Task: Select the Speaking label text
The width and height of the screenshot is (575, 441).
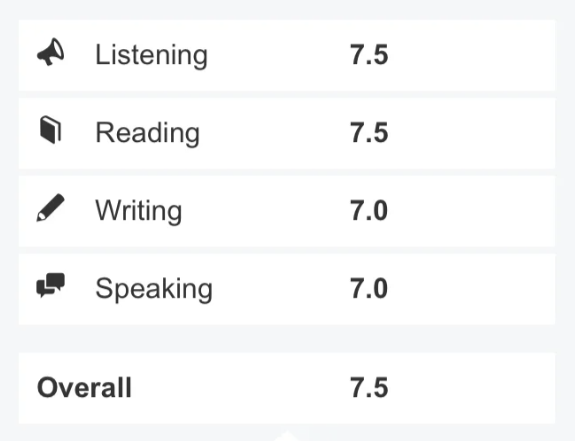Action: pyautogui.click(x=154, y=289)
